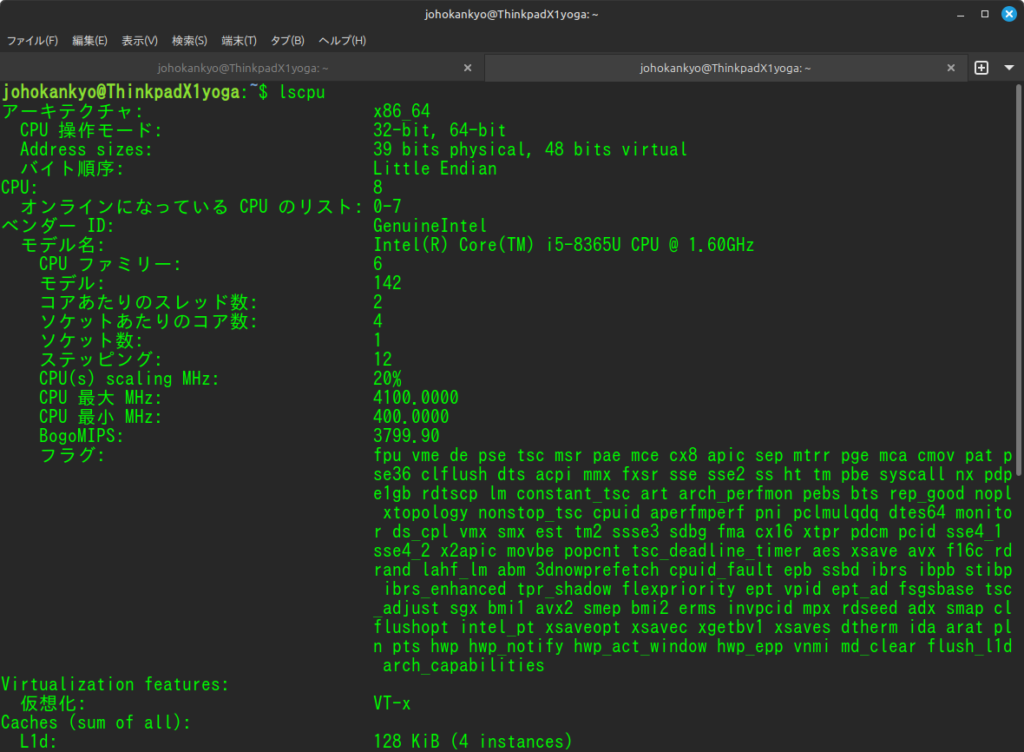1024x752 pixels.
Task: Open a new terminal tab with plus icon
Action: pos(981,68)
